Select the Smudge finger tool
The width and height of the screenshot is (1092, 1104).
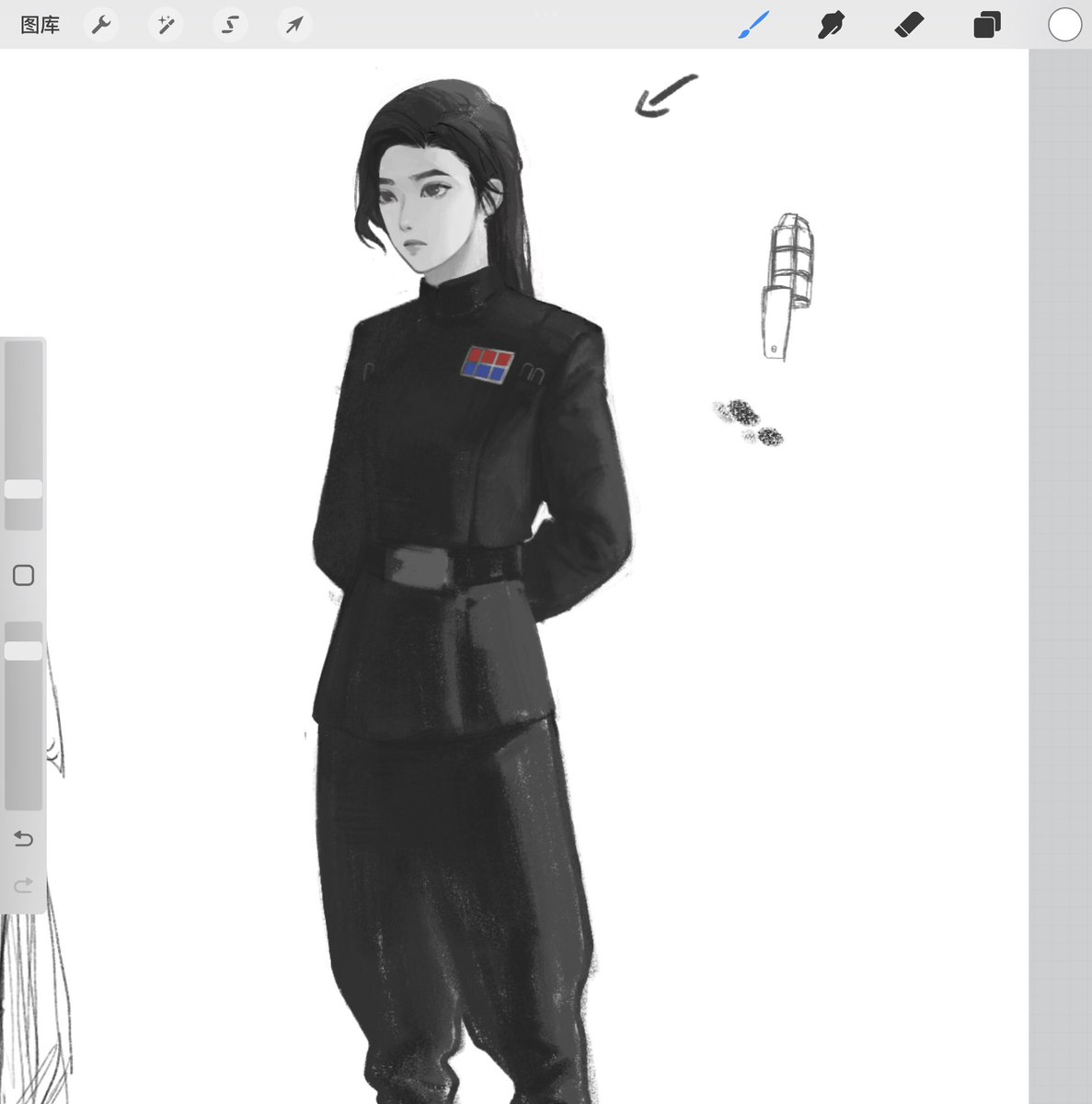click(831, 25)
